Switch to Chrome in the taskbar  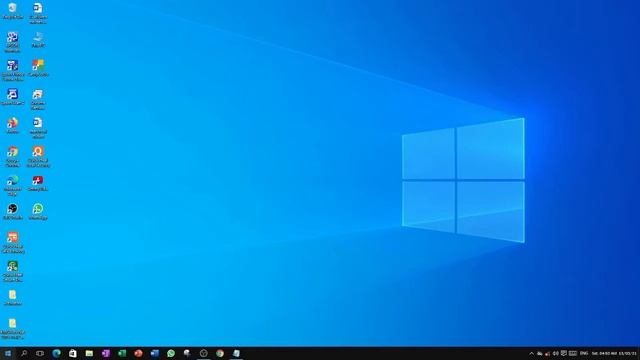click(x=220, y=353)
